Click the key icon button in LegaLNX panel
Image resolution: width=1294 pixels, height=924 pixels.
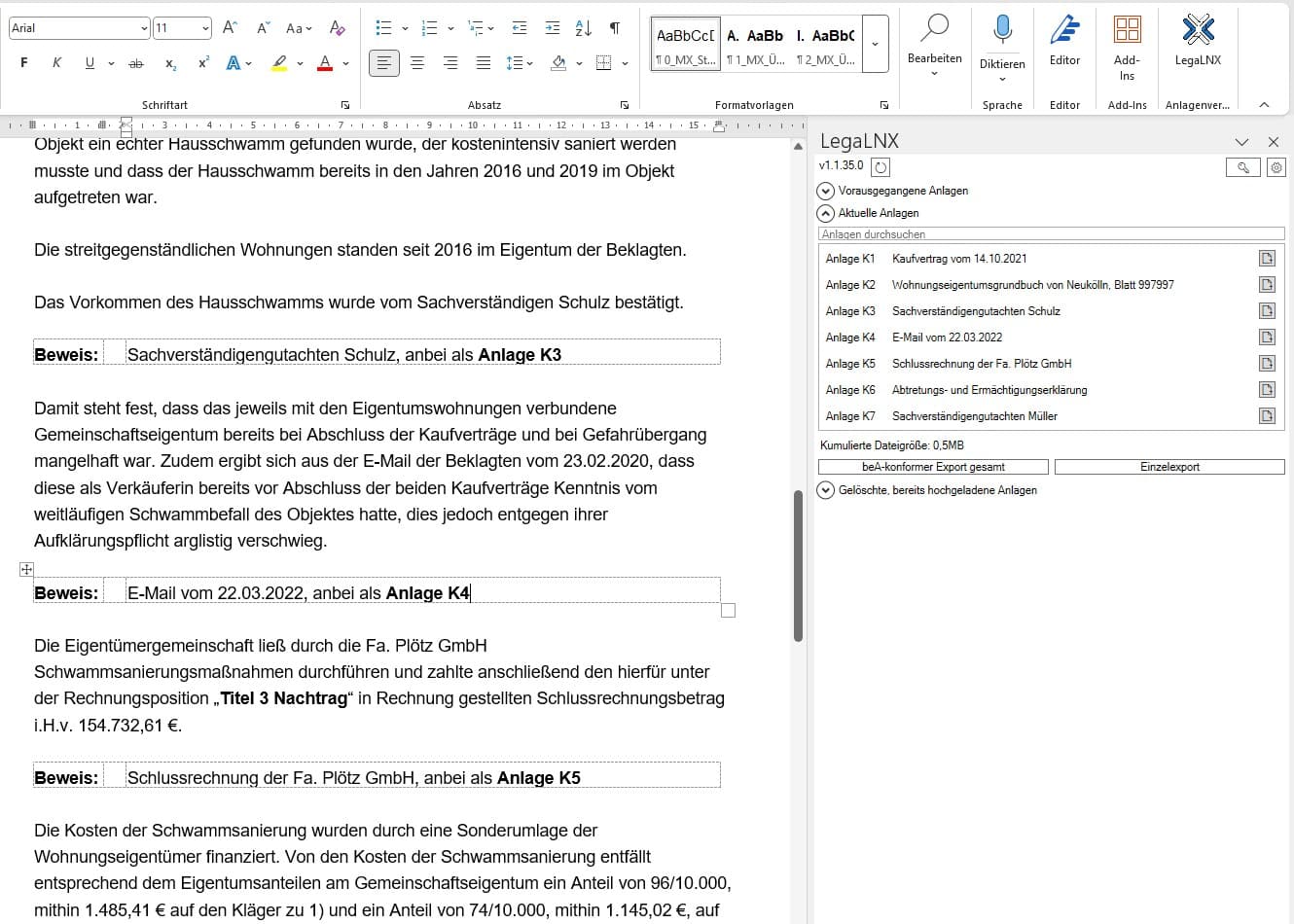(x=1242, y=167)
